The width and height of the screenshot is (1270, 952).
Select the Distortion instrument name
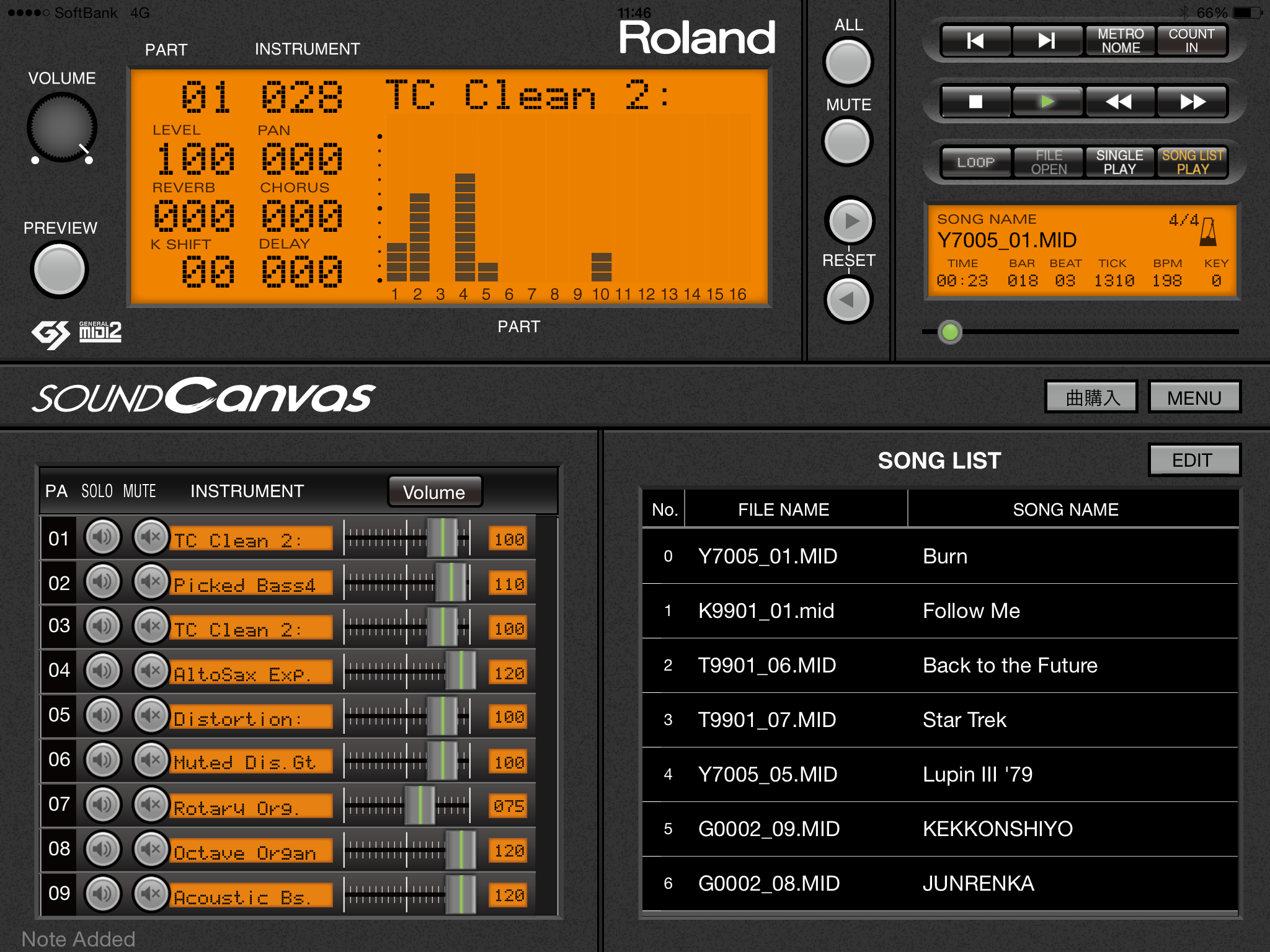point(251,718)
